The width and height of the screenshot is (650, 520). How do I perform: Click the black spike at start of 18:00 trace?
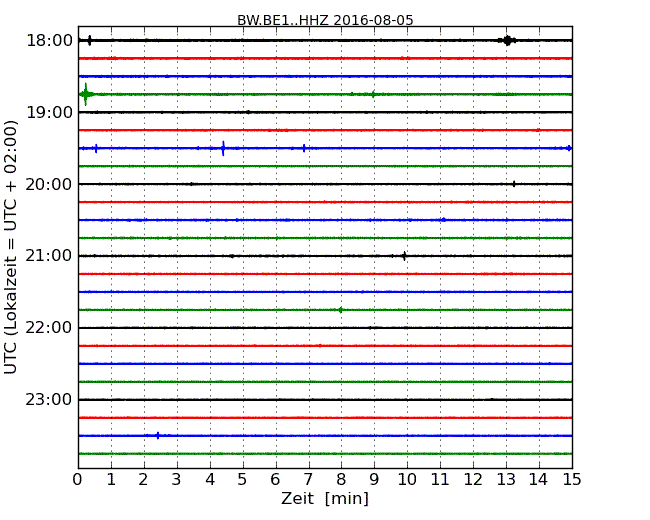90,40
